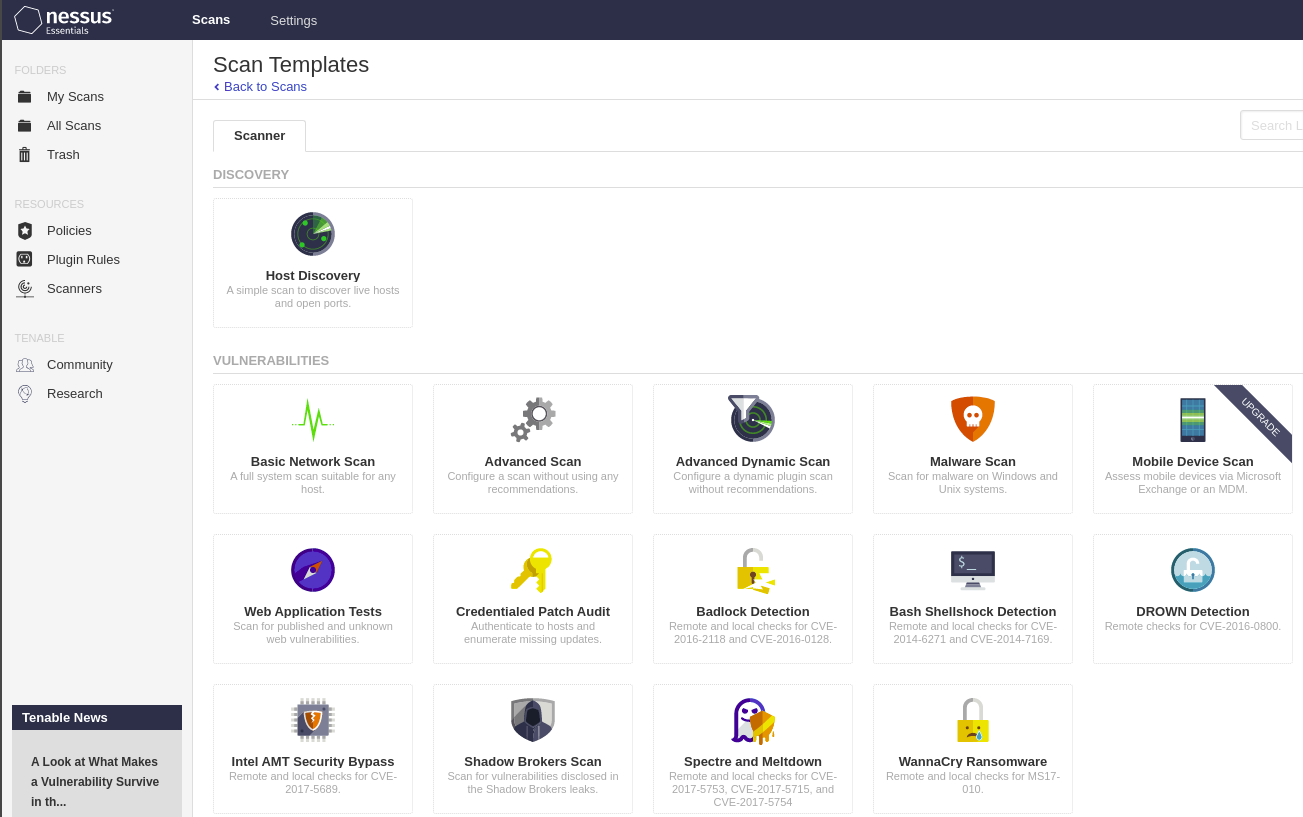Viewport: 1303px width, 817px height.
Task: Click the Back to Scans link
Action: tap(265, 87)
